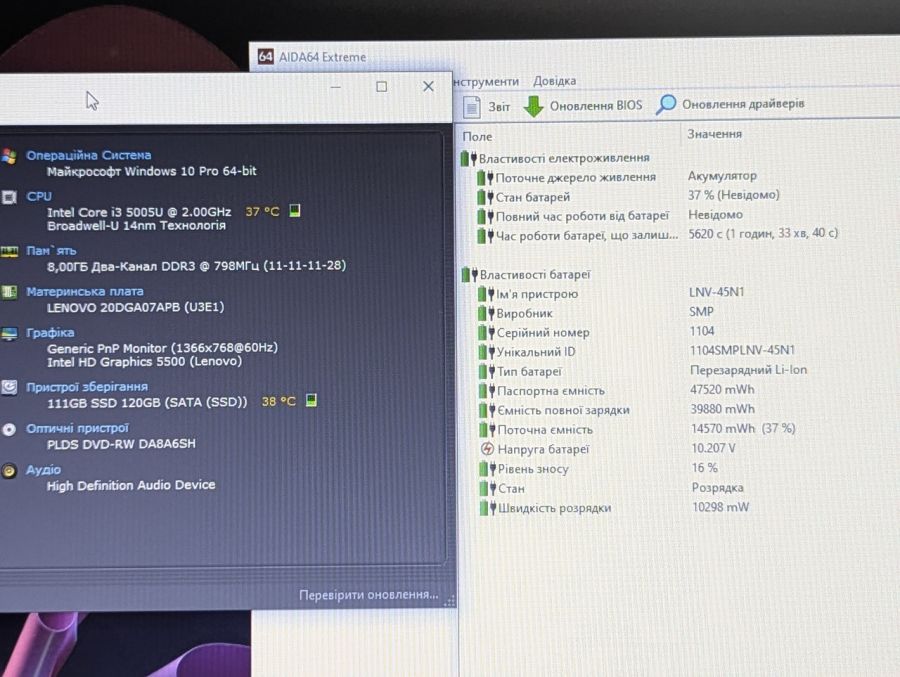Open Оновлення драйверів magnifier icon
The height and width of the screenshot is (677, 900).
[666, 105]
